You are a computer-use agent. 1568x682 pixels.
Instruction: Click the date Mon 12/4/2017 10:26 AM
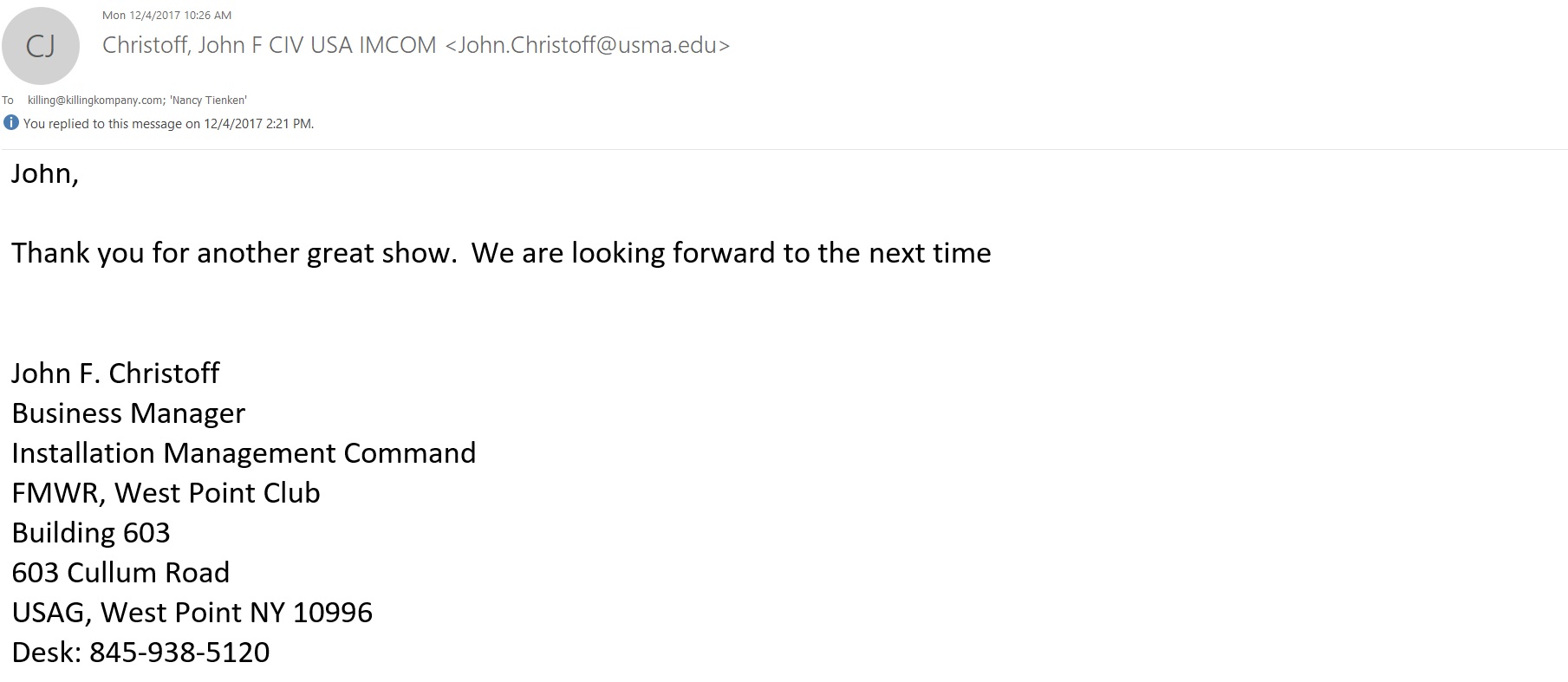[x=166, y=15]
